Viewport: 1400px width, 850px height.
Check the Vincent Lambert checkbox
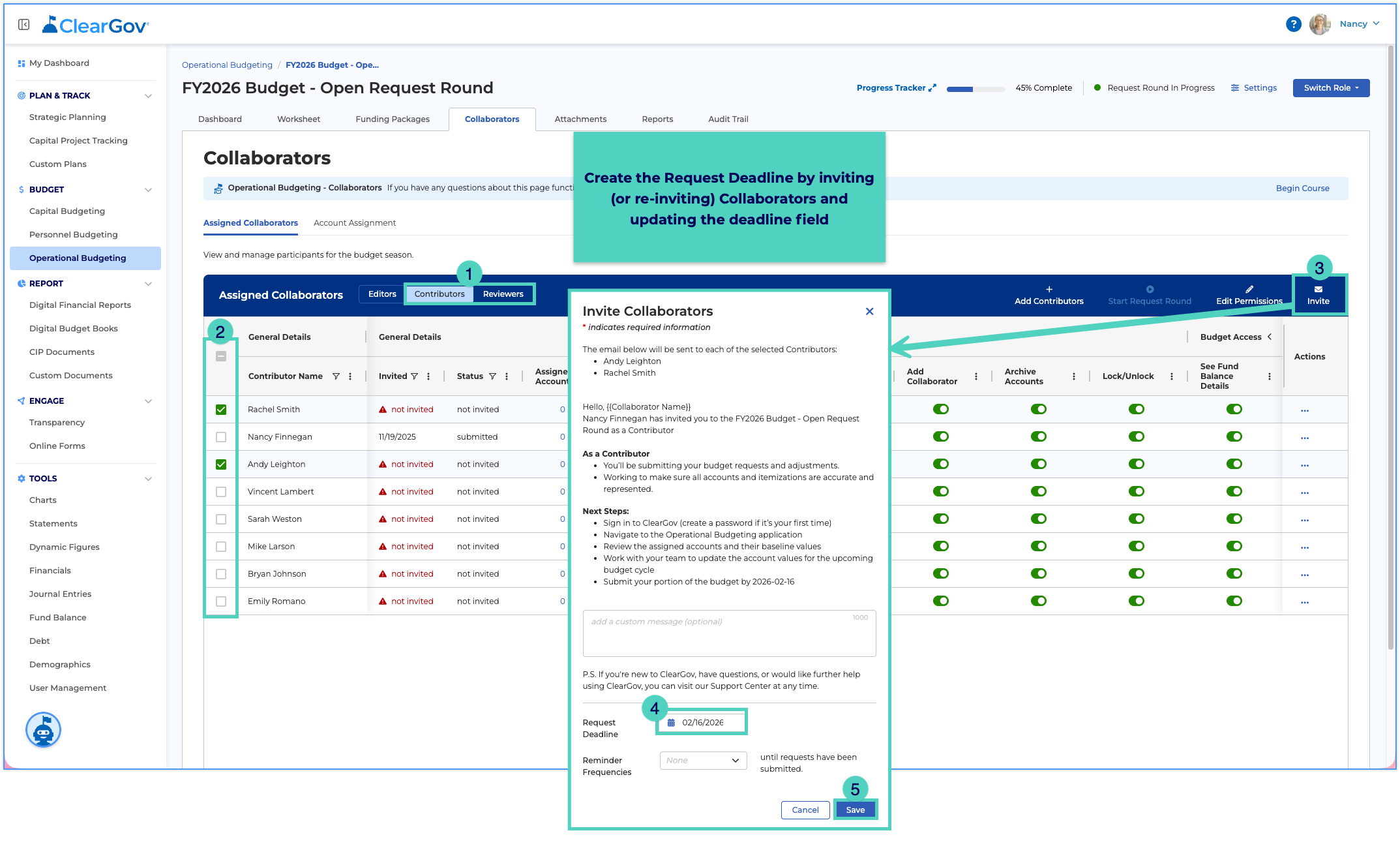(x=221, y=492)
